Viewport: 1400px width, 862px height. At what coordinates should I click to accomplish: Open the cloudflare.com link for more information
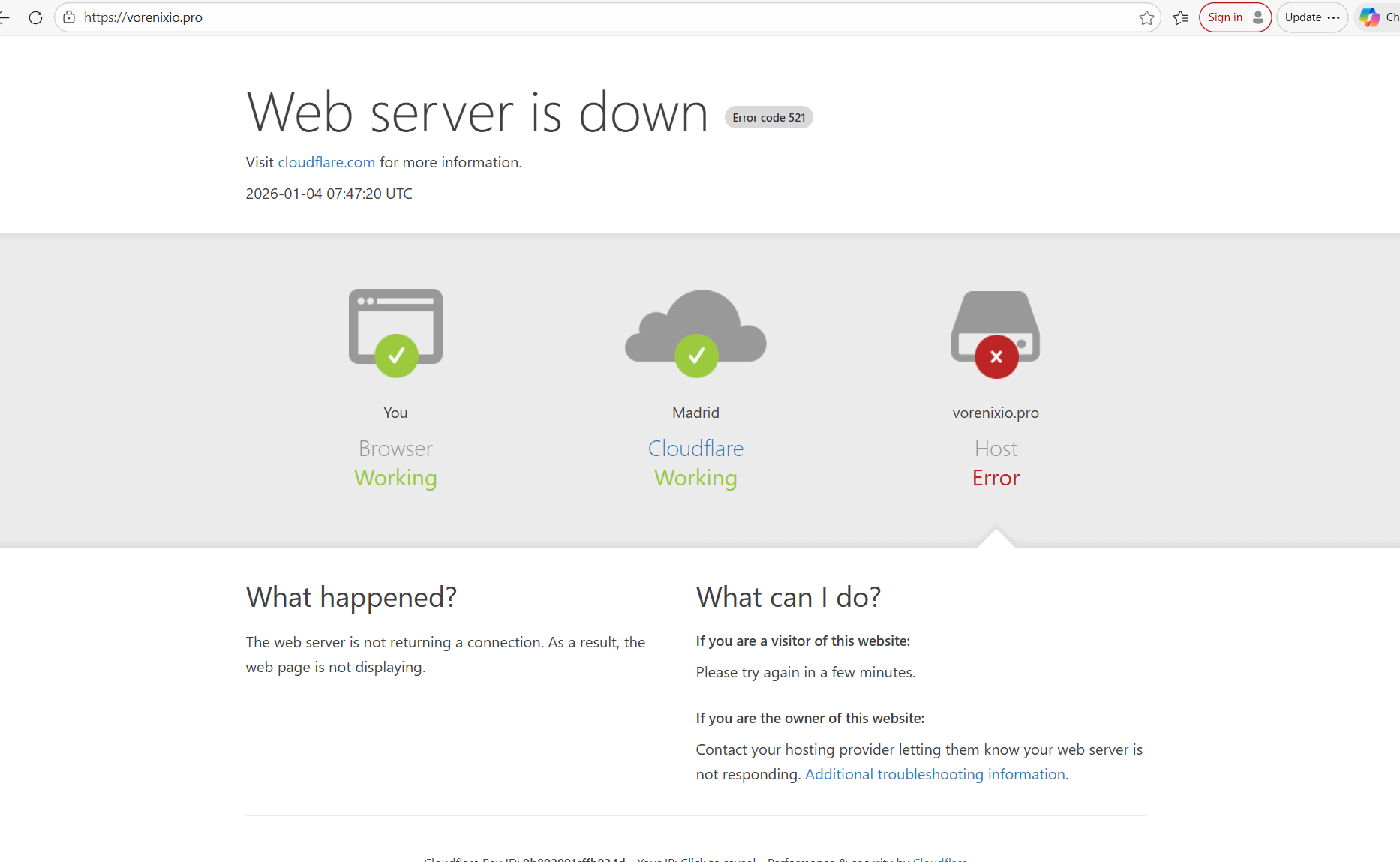coord(326,162)
